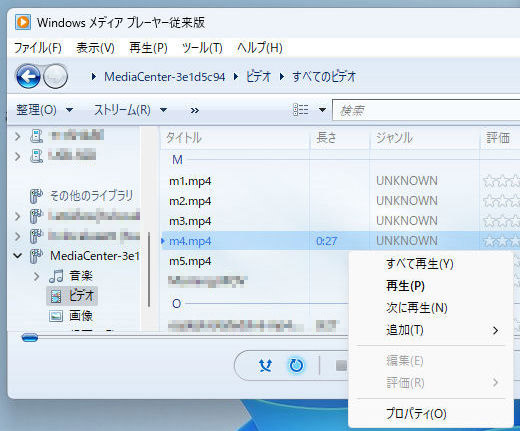Open the view options list icon

click(300, 110)
